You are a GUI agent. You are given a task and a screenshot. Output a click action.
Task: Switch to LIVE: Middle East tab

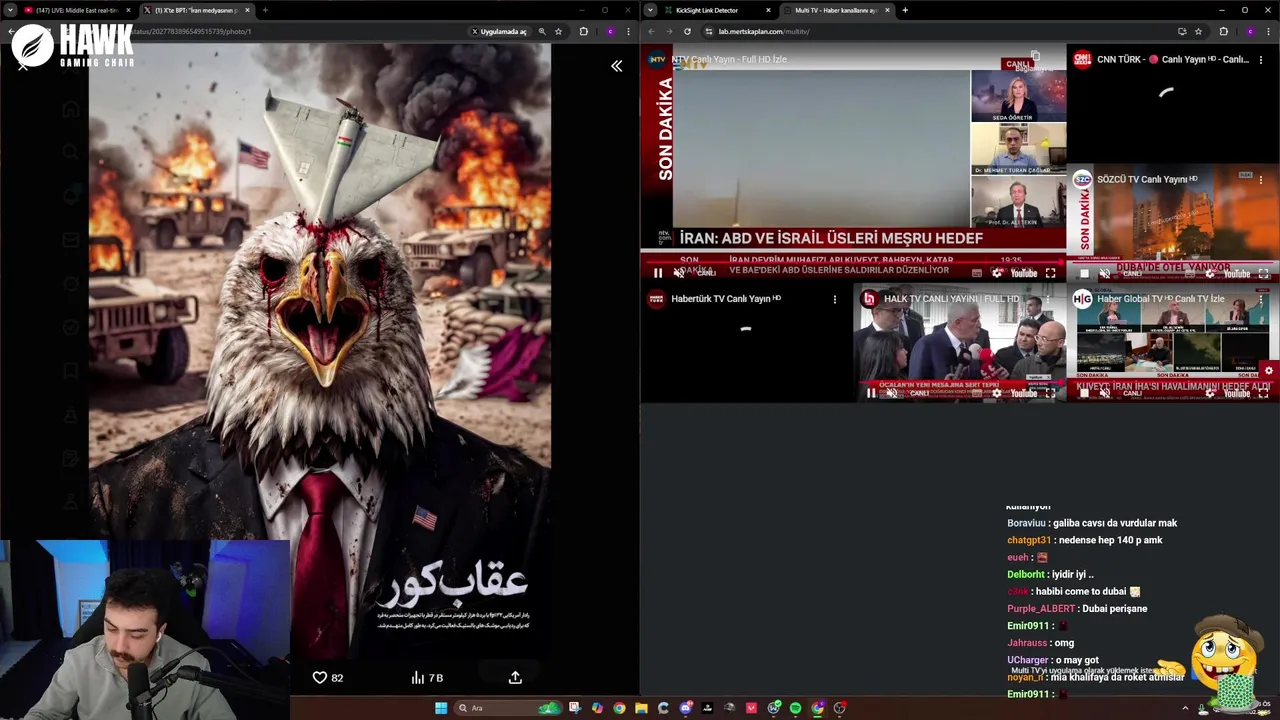(77, 10)
